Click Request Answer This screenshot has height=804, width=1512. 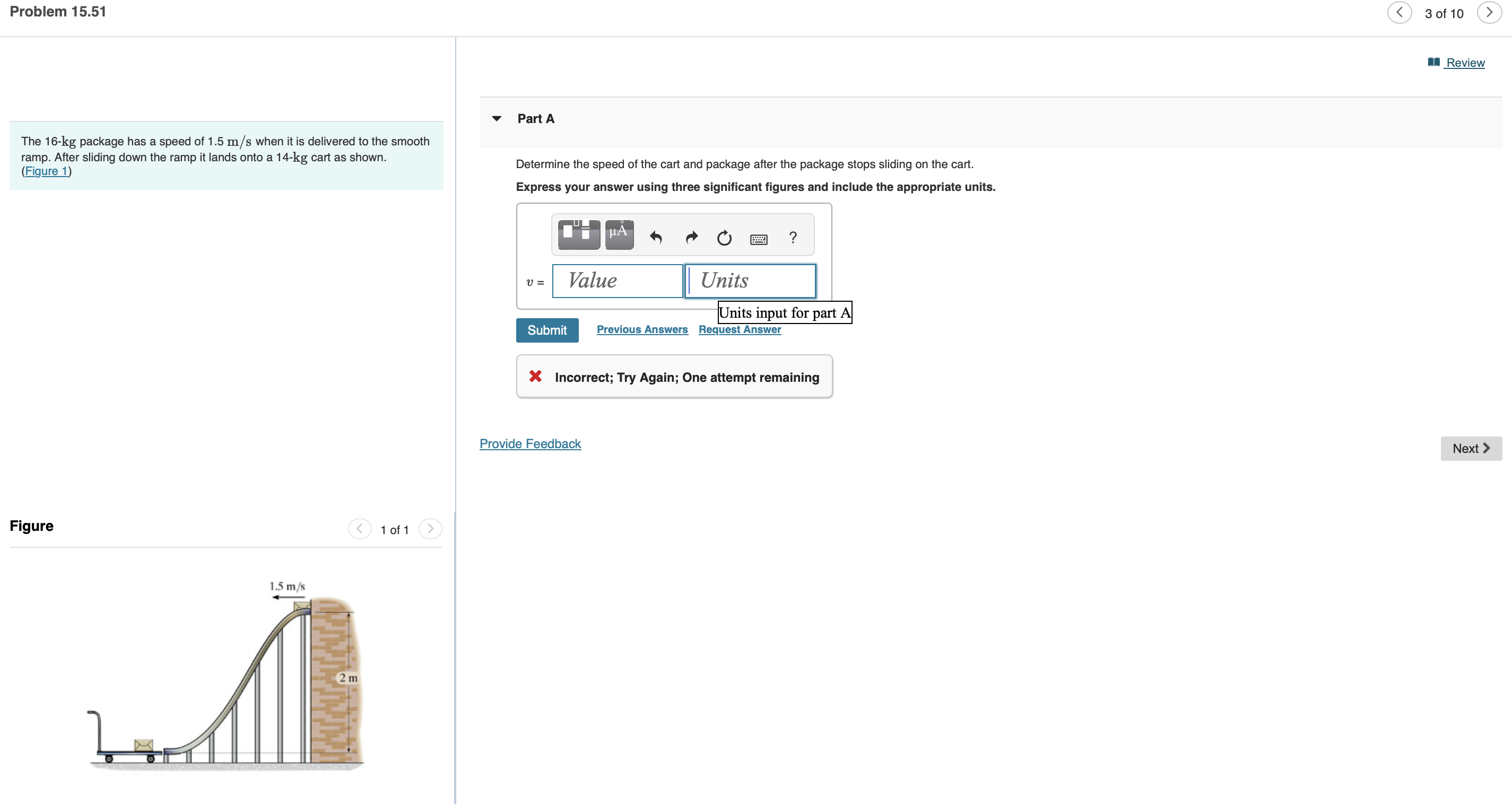click(x=739, y=329)
